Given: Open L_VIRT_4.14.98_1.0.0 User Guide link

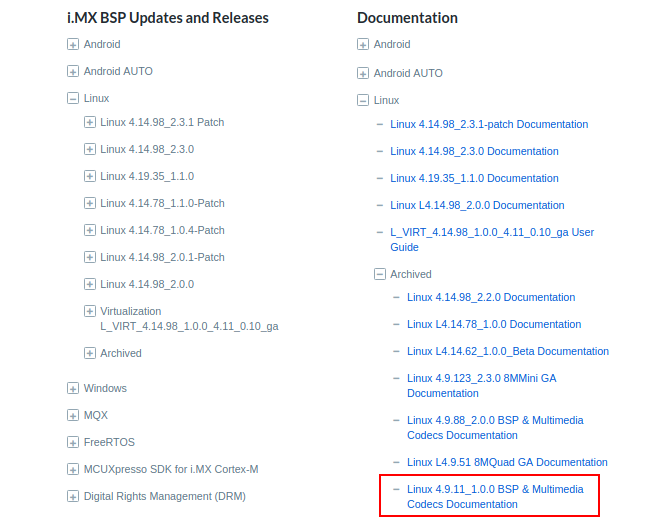Looking at the screenshot, I should (491, 239).
